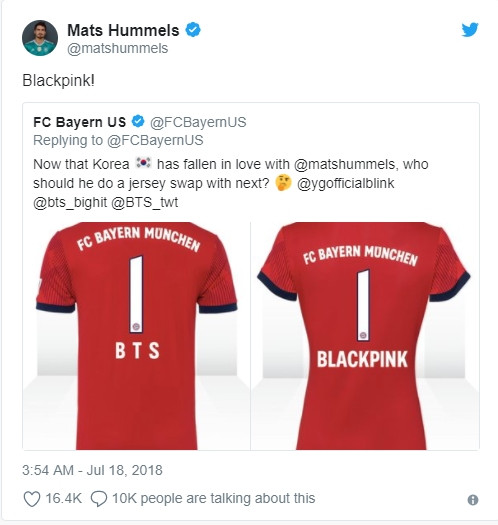Click FC Bayern US verified badge
The image size is (498, 525).
tap(138, 122)
